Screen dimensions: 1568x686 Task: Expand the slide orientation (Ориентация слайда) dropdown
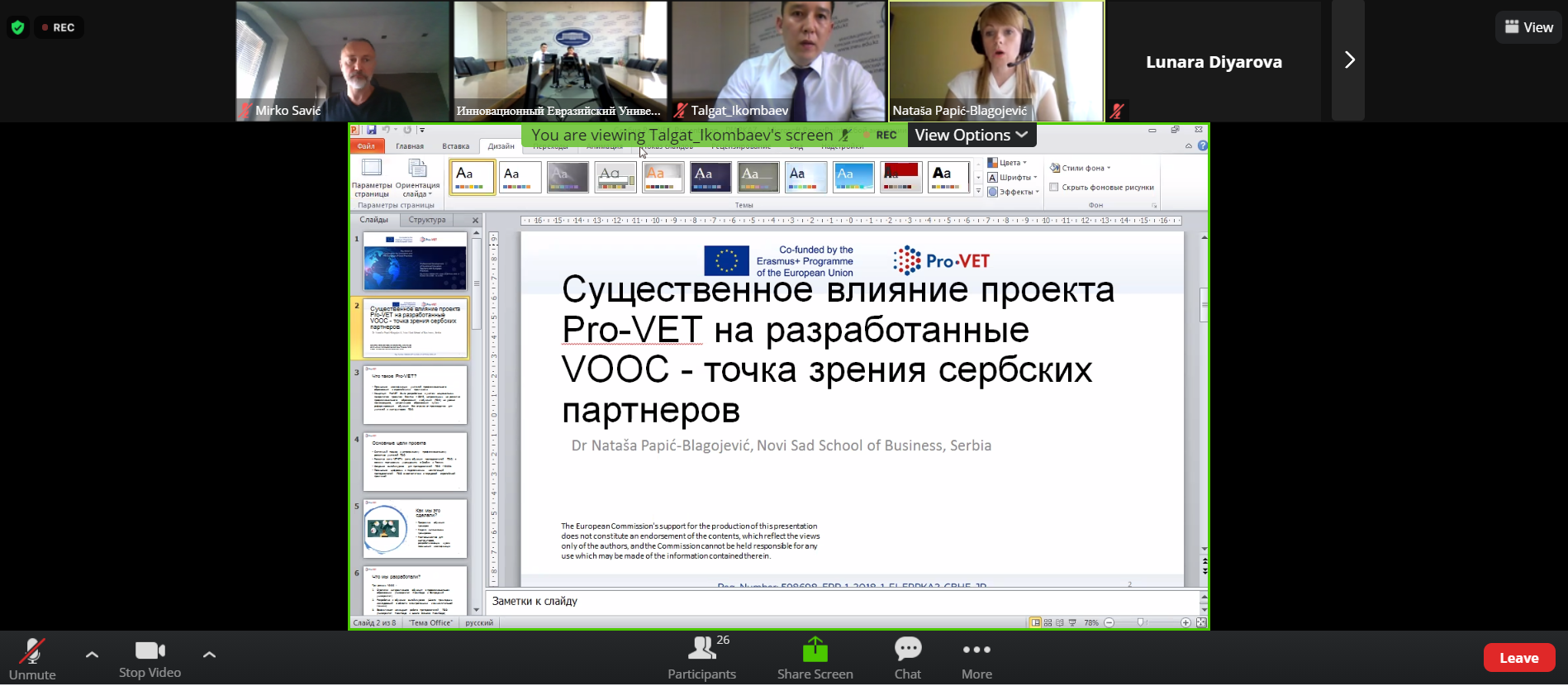pos(417,179)
